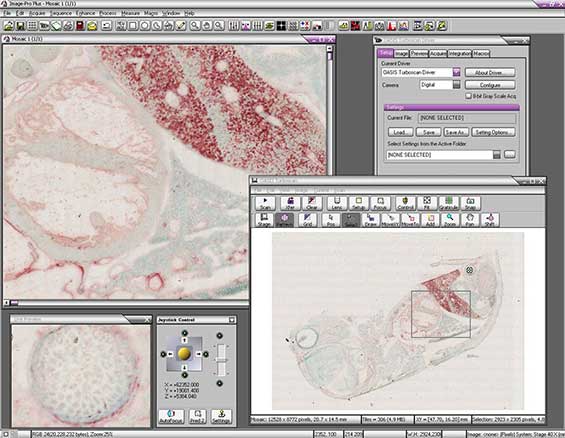Image resolution: width=565 pixels, height=438 pixels.
Task: Click the joystick Z-axis slider
Action: (x=221, y=359)
